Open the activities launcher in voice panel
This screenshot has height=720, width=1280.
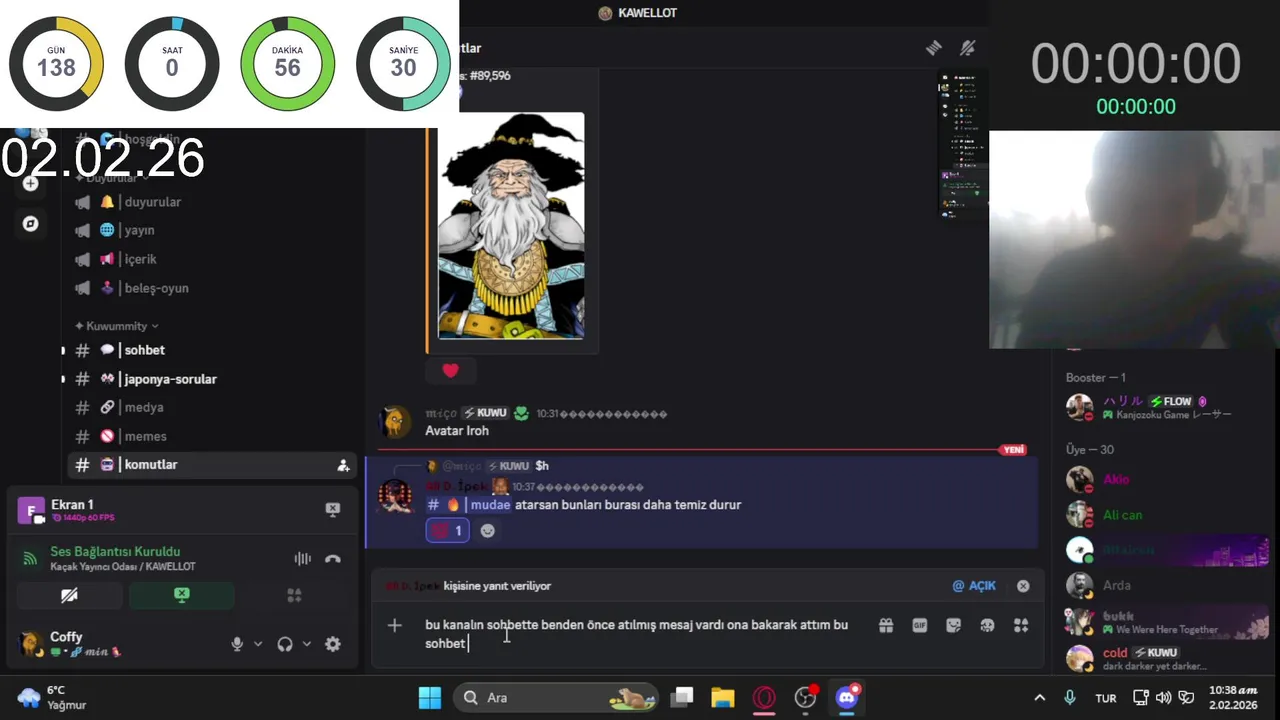(294, 595)
